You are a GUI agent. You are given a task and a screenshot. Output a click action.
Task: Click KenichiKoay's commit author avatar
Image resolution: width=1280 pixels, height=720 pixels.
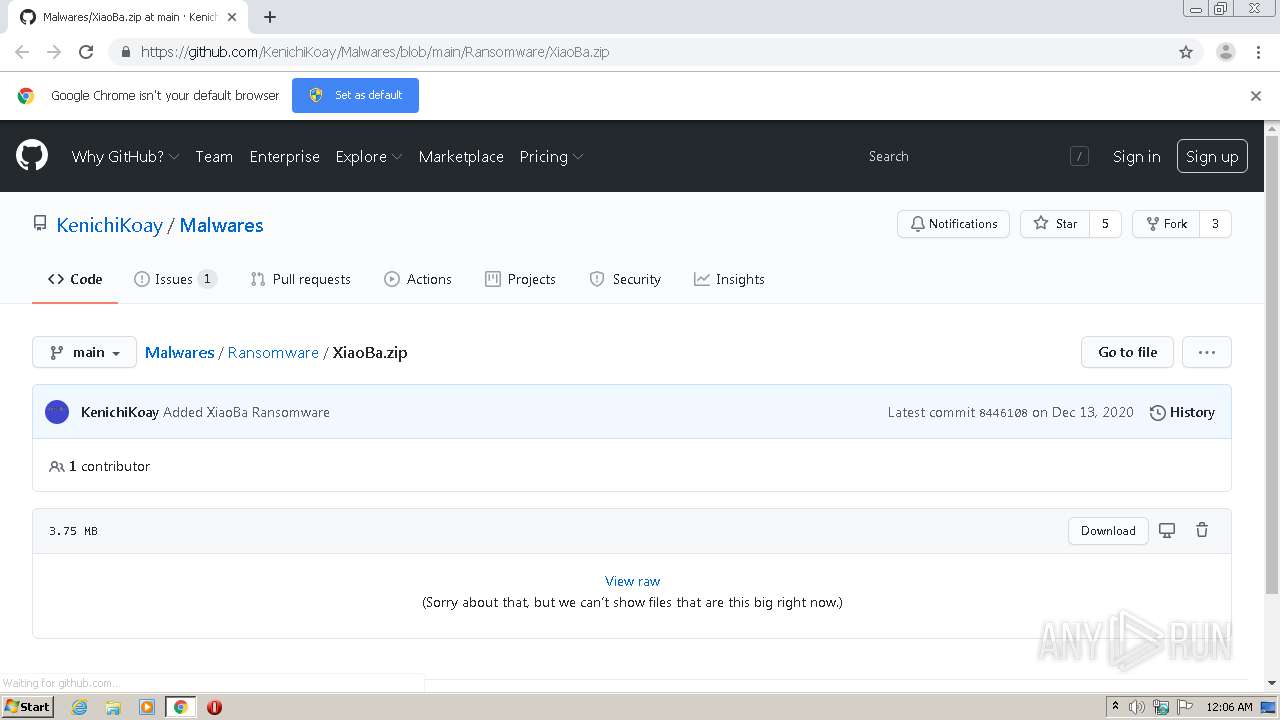pos(57,412)
